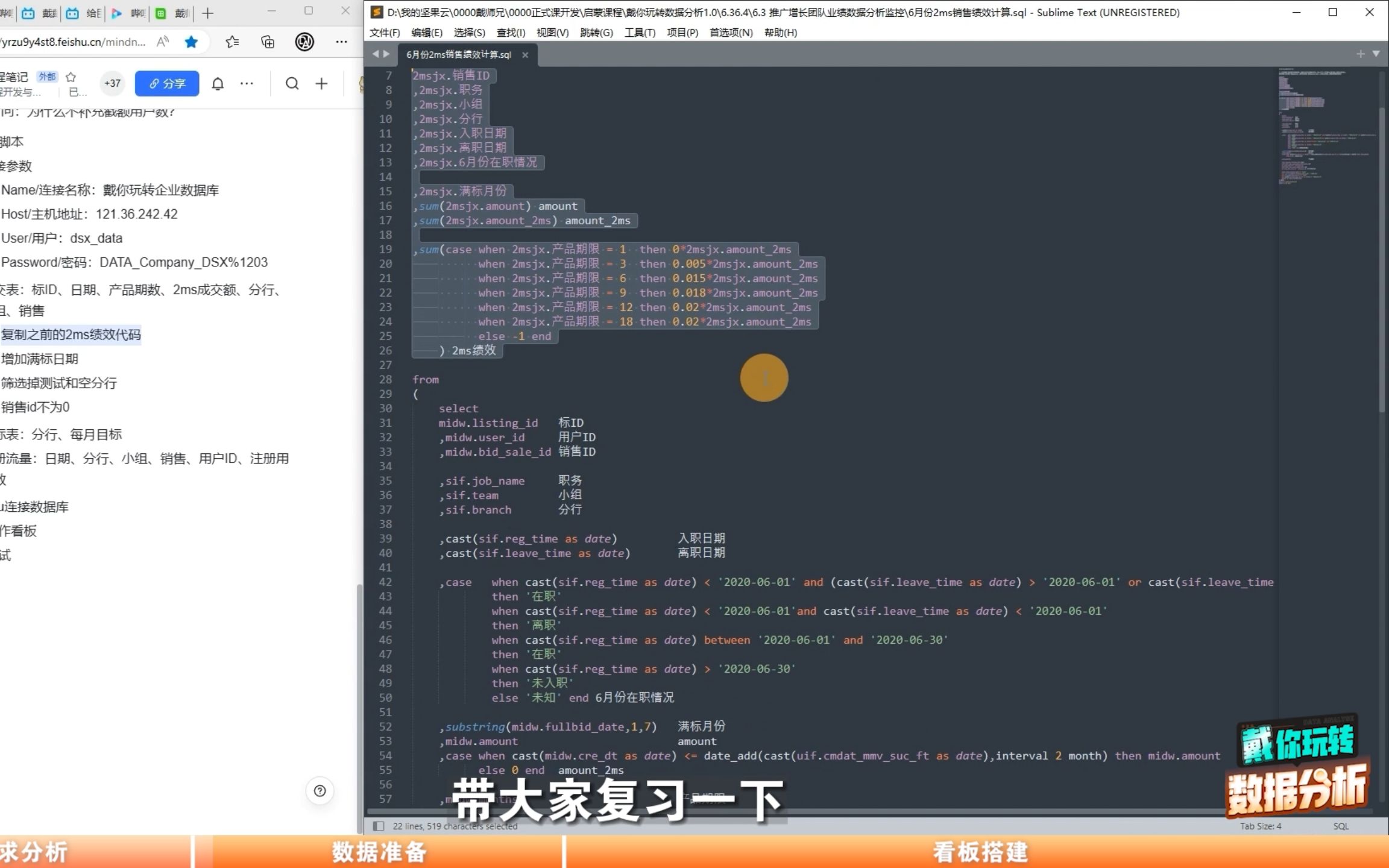Screen dimensions: 1389x868
Task: Open the SQL syntax selector in status bar
Action: point(1341,826)
